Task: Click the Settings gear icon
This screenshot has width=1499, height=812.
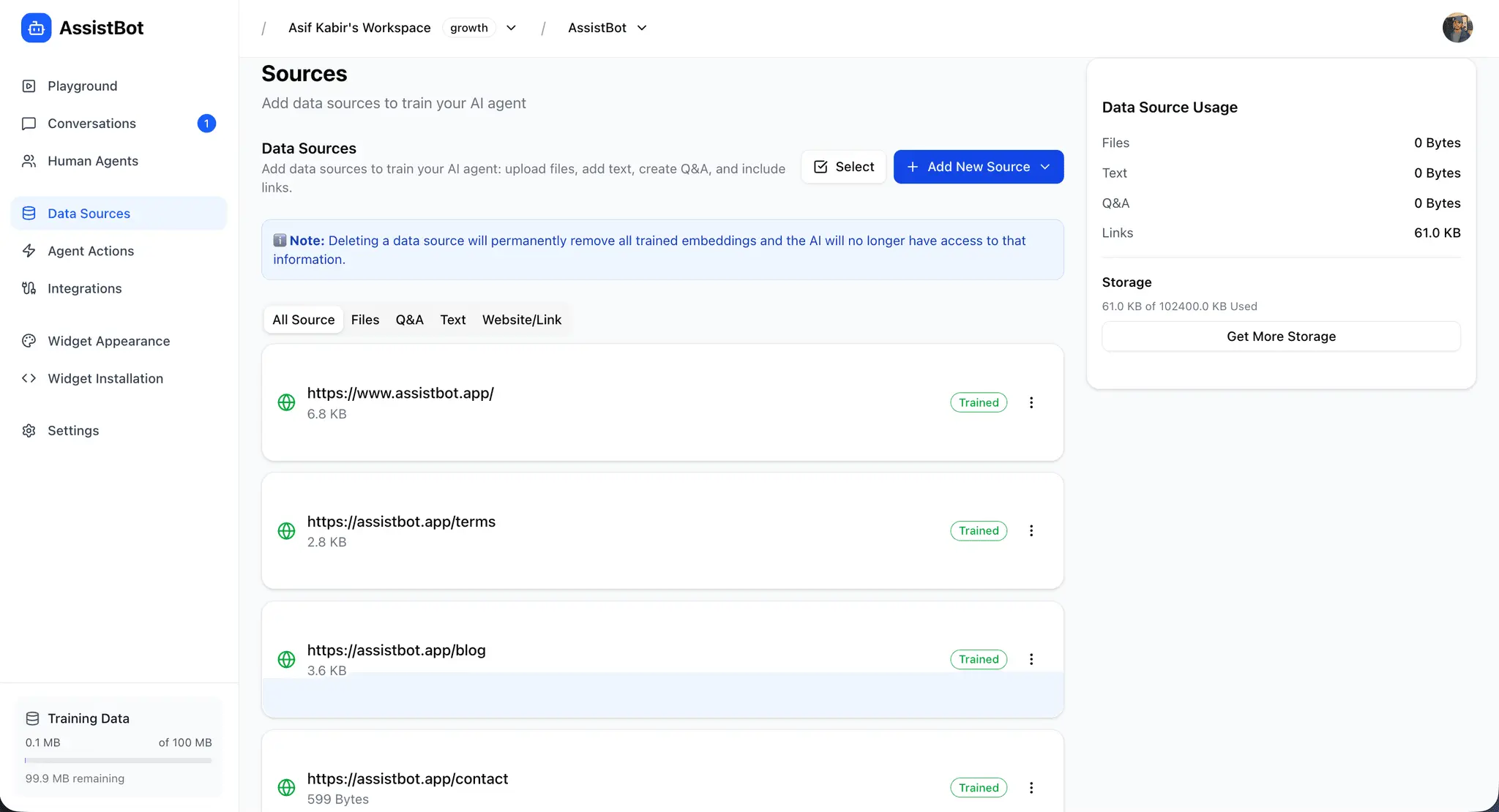Action: pos(29,430)
